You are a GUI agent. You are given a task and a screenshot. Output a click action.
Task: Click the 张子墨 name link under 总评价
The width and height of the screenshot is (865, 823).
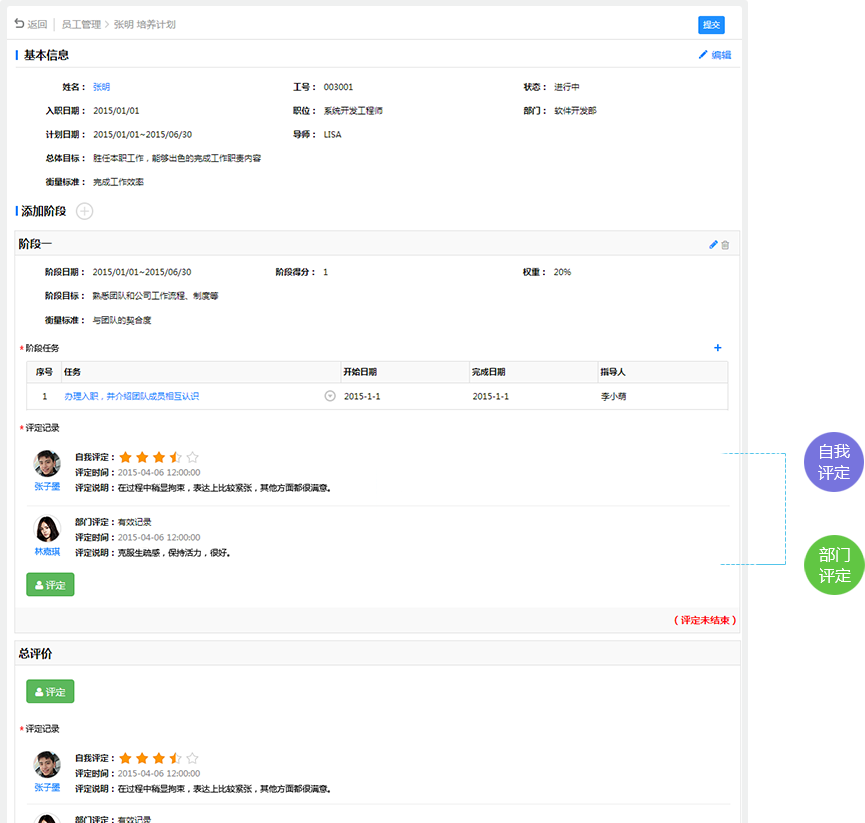coord(47,787)
